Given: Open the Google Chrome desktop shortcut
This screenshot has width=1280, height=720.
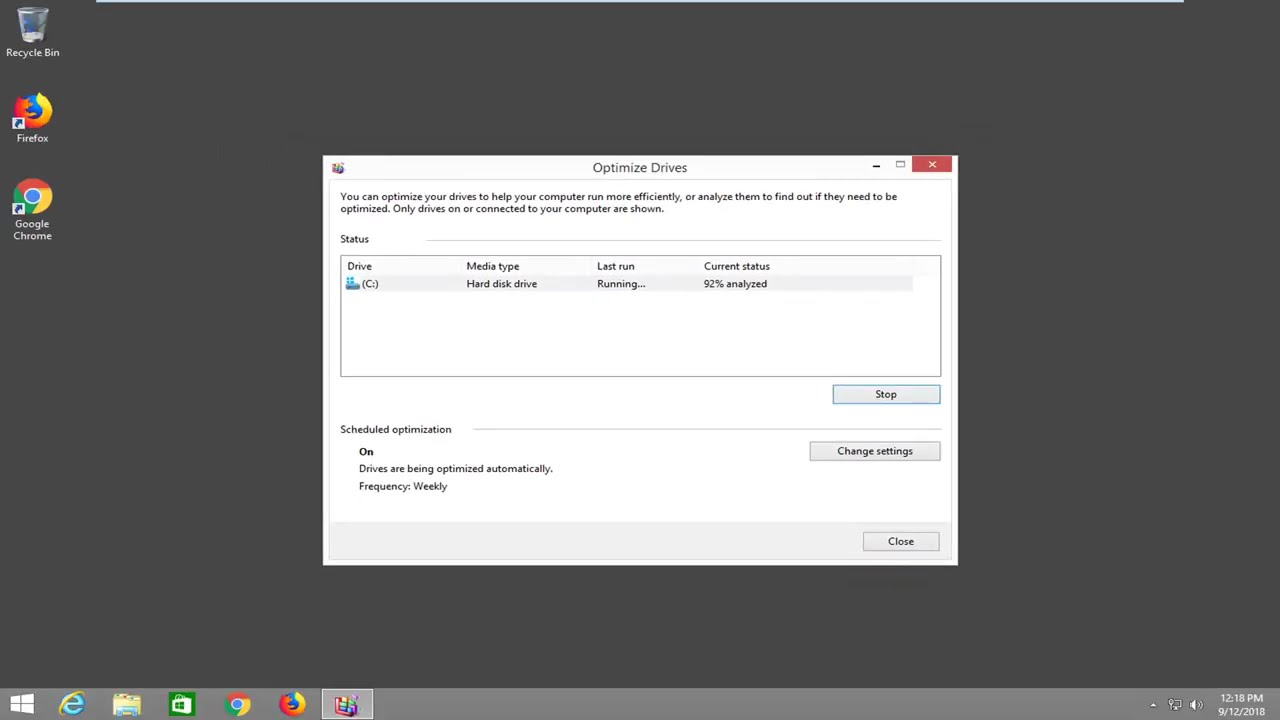Looking at the screenshot, I should point(32,210).
